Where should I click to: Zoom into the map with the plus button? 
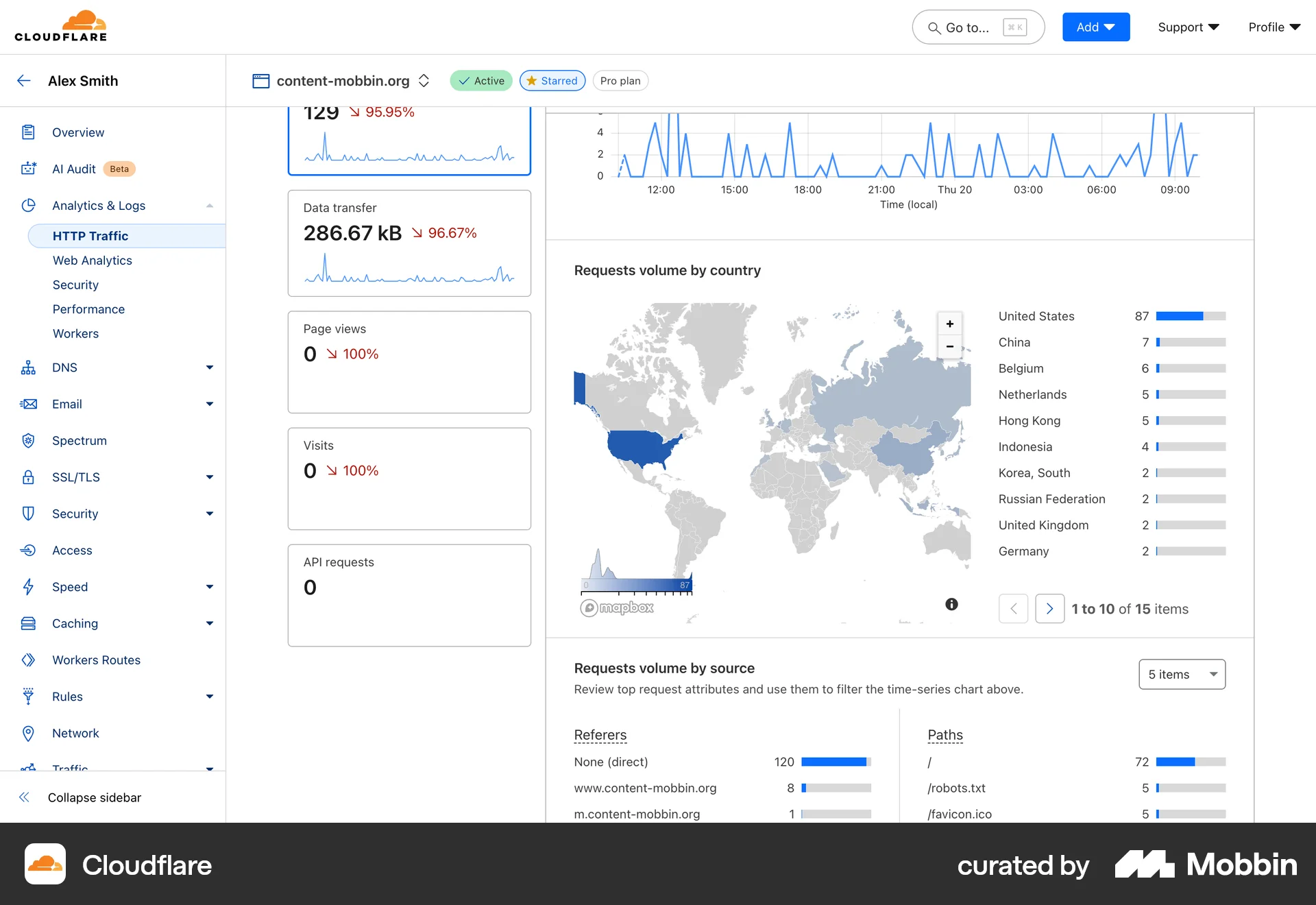[950, 323]
